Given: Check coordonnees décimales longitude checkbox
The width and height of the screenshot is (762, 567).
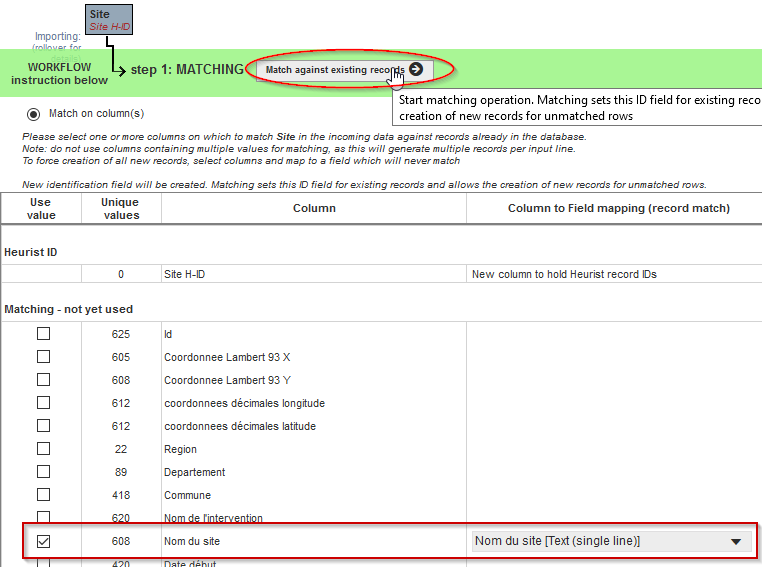Looking at the screenshot, I should [x=43, y=403].
